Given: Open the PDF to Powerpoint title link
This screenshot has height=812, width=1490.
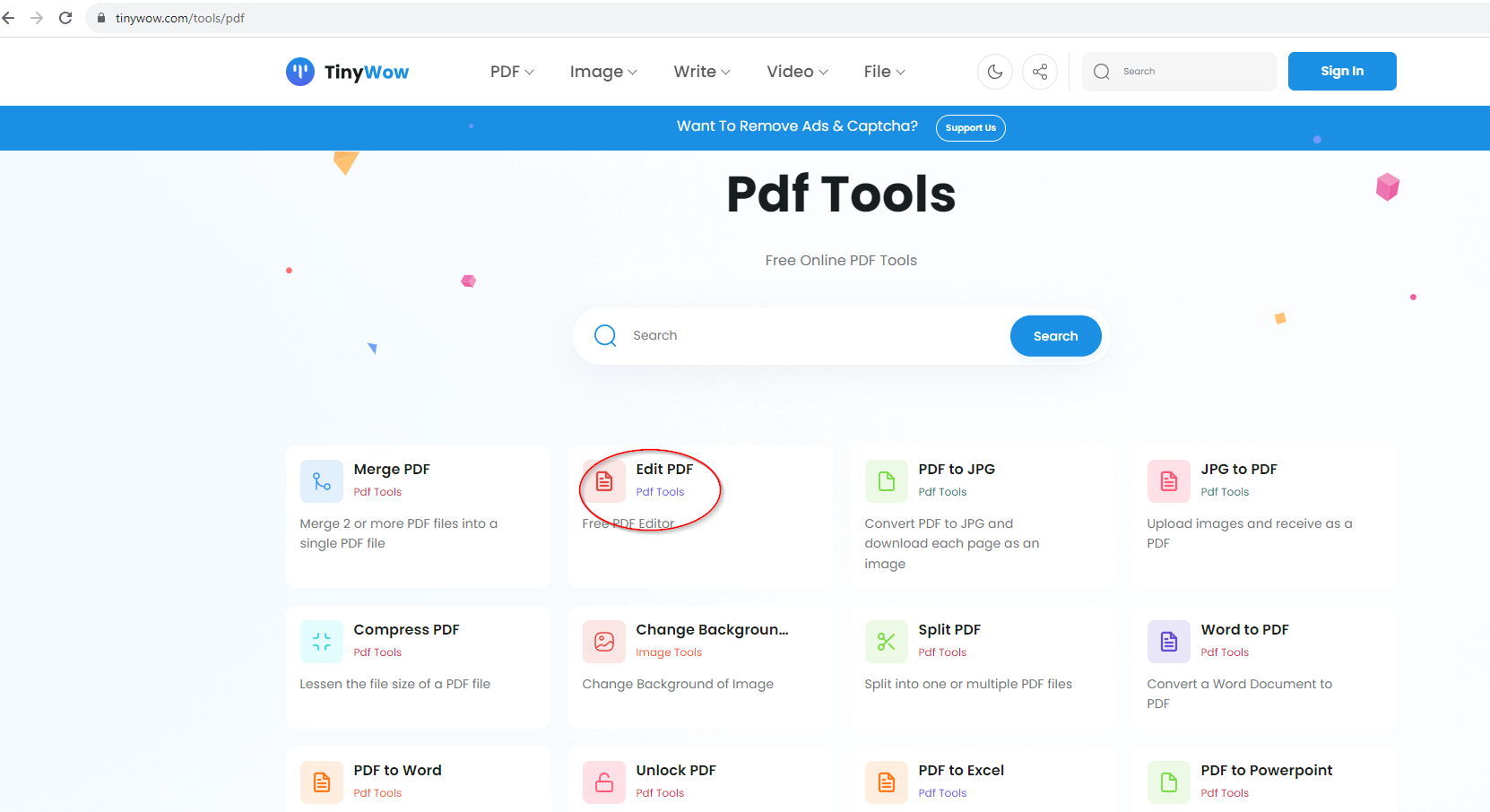Looking at the screenshot, I should click(1267, 771).
